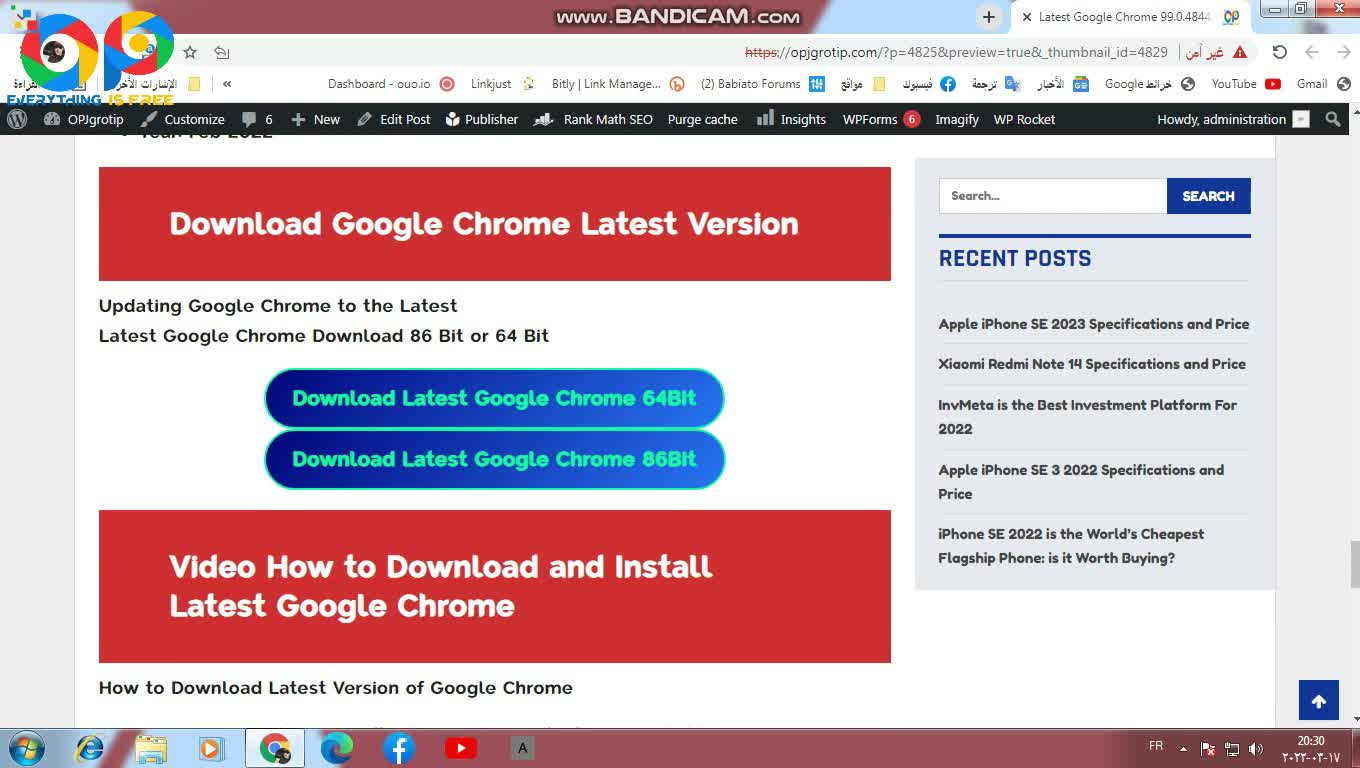Screen dimensions: 1360x768
Task: Open the YouTube taskbar icon
Action: [x=460, y=748]
